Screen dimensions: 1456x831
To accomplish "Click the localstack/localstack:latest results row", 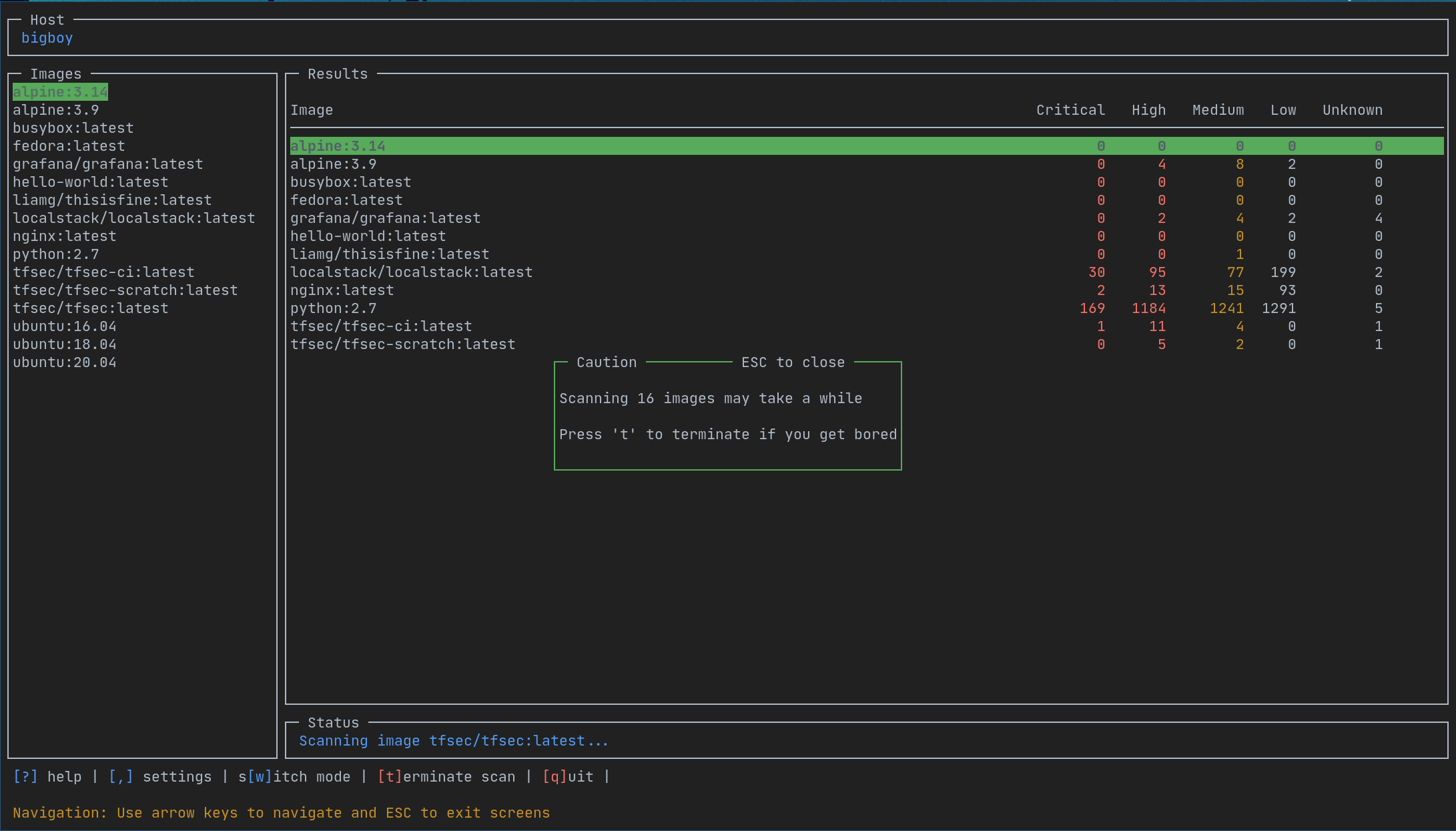I will point(411,272).
